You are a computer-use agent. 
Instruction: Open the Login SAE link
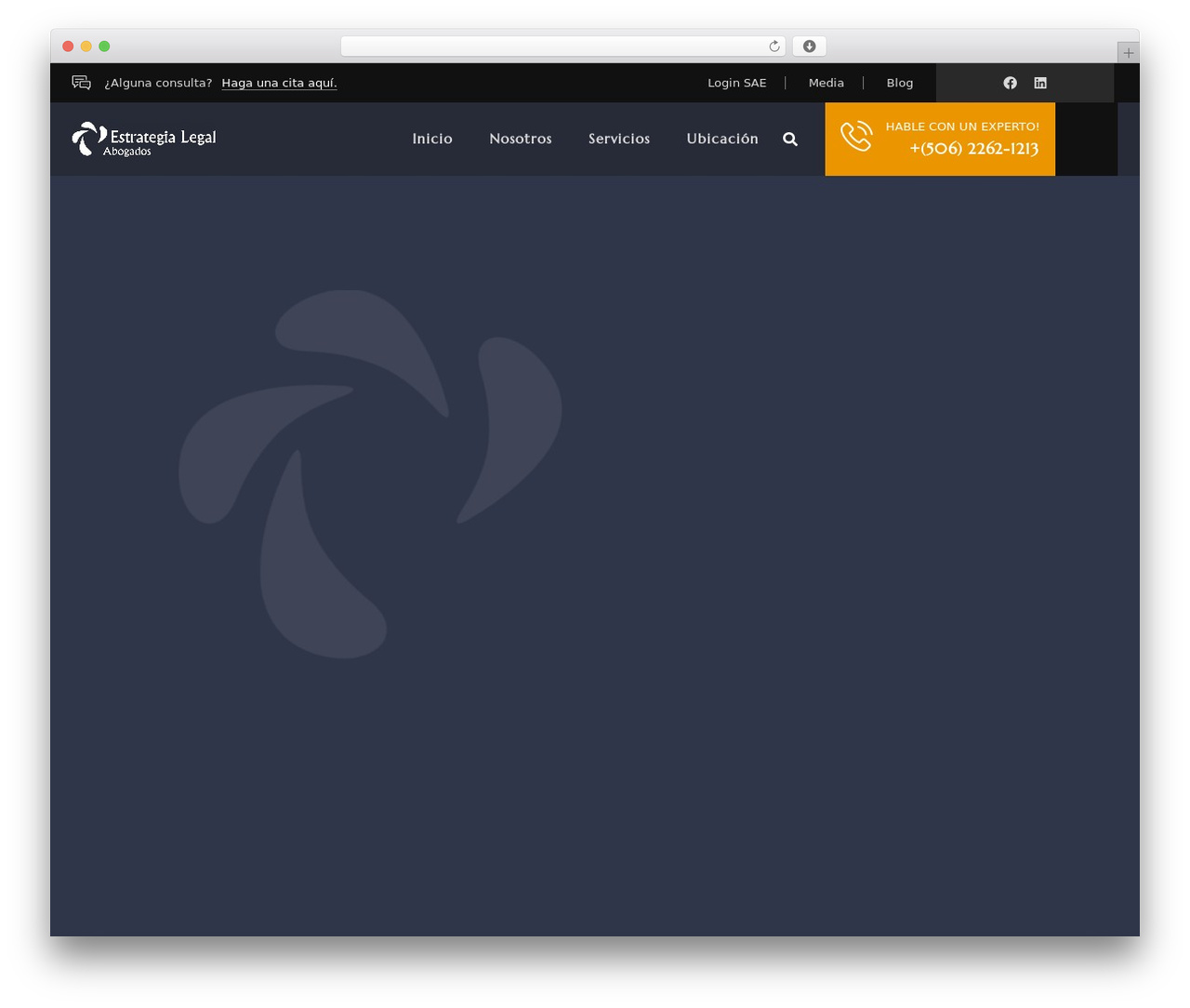737,83
